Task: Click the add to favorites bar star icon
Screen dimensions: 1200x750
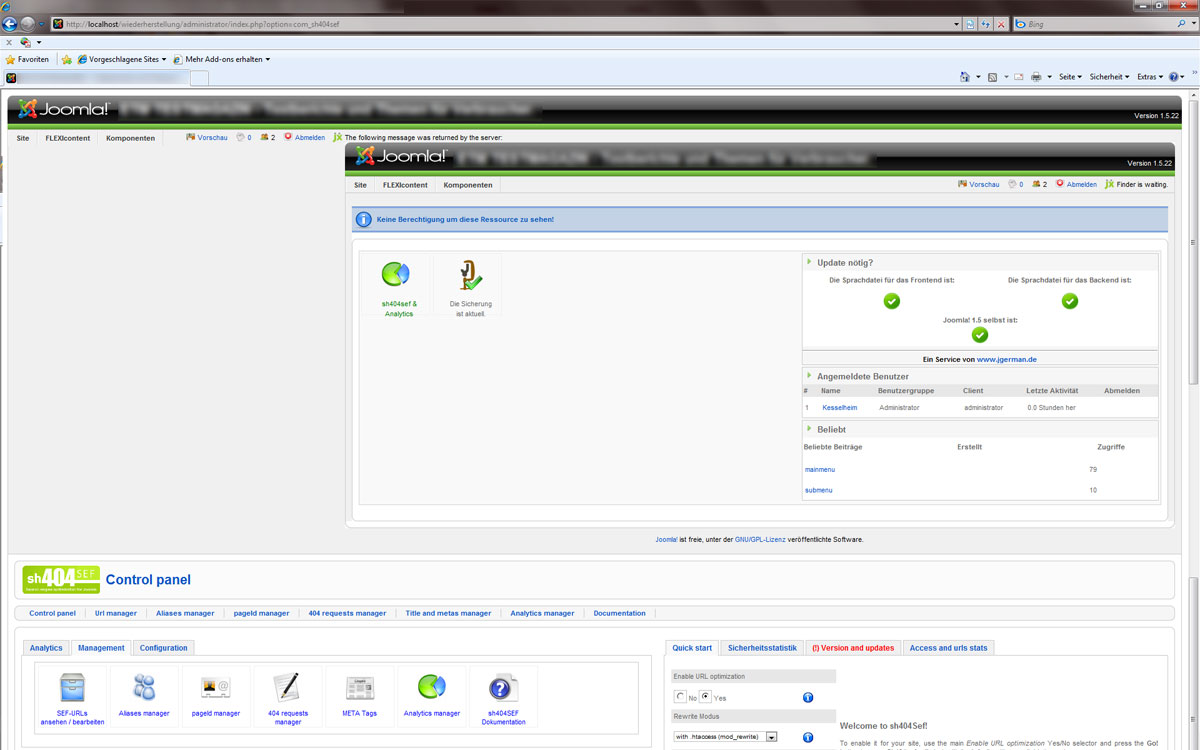Action: tap(67, 59)
